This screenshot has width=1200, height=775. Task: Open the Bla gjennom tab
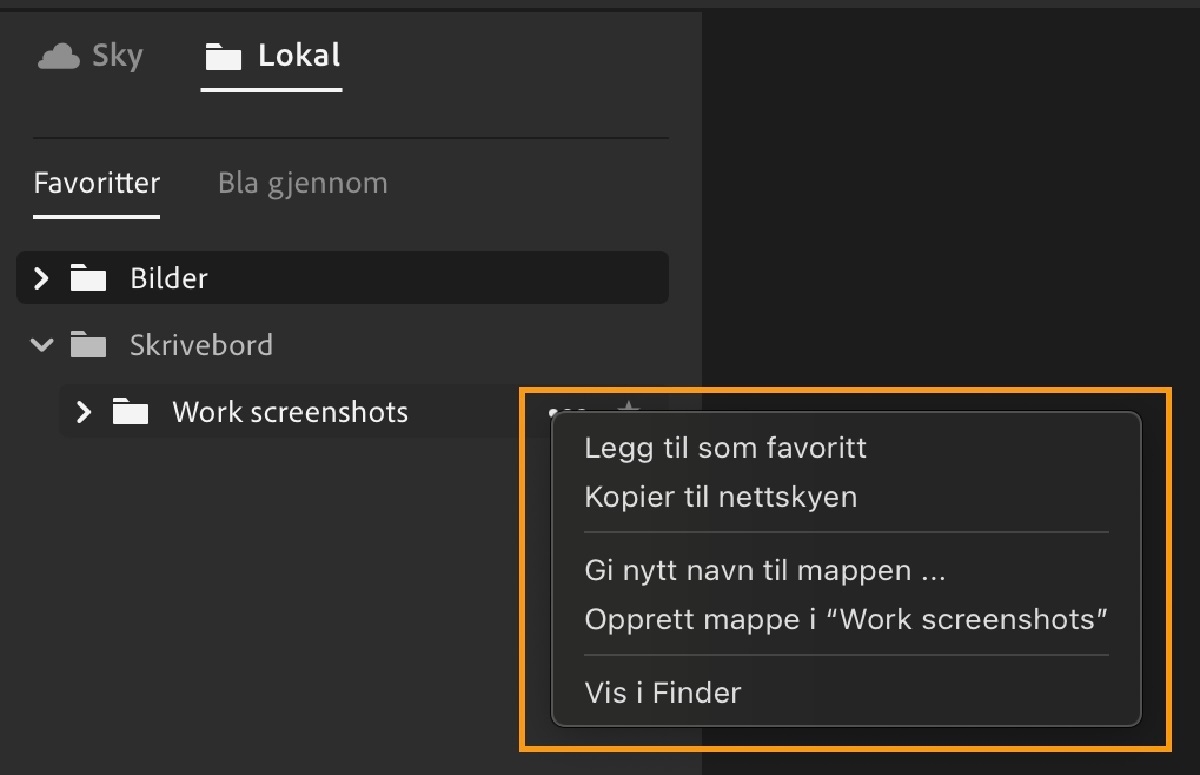point(302,182)
